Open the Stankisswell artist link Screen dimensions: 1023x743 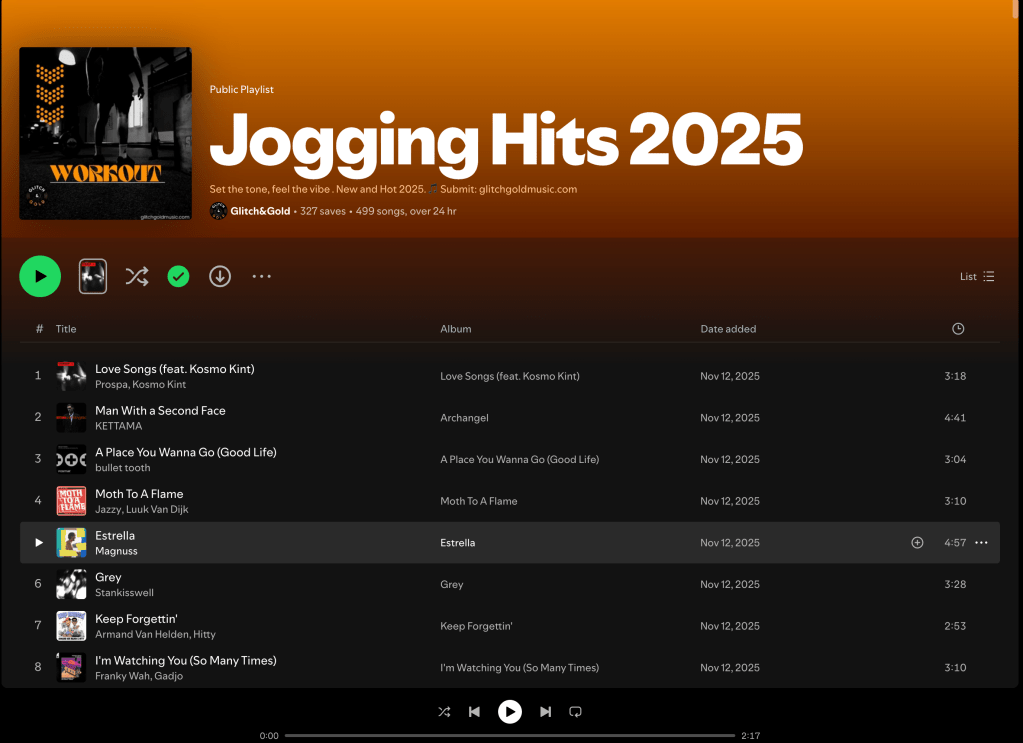tap(125, 593)
